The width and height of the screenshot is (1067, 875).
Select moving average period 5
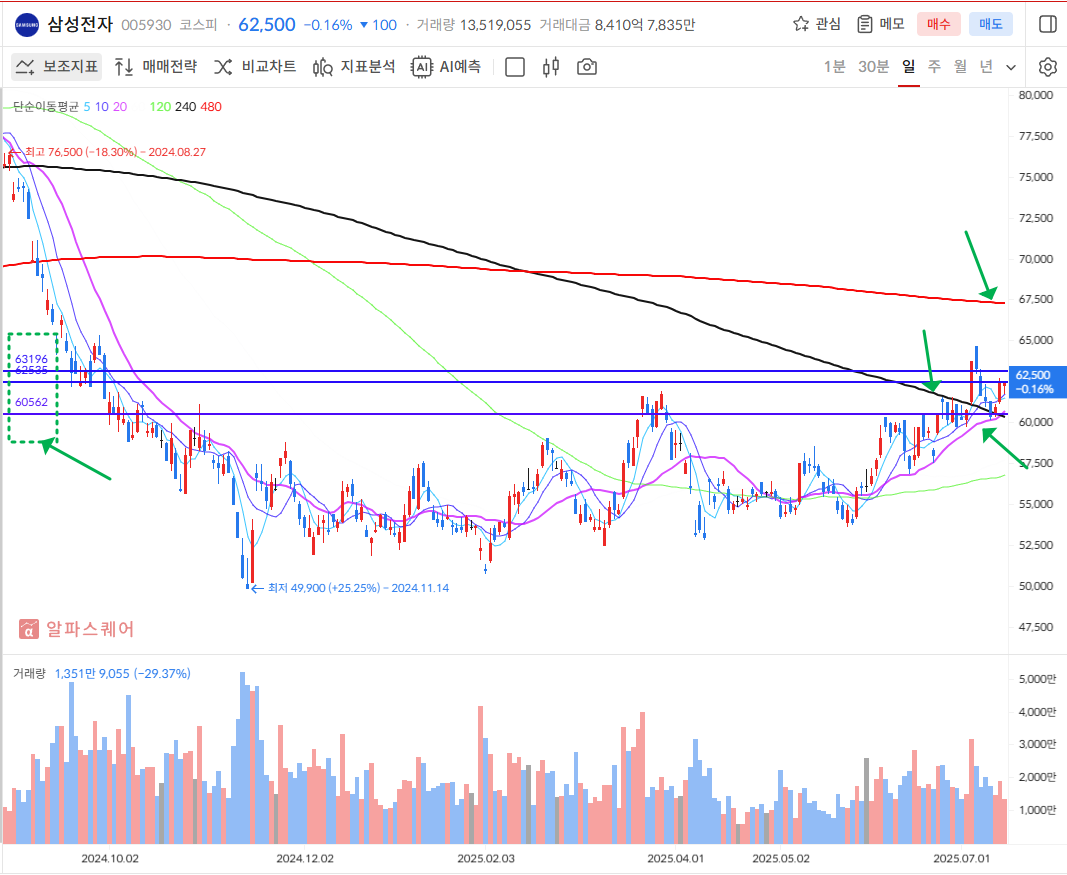pos(86,107)
